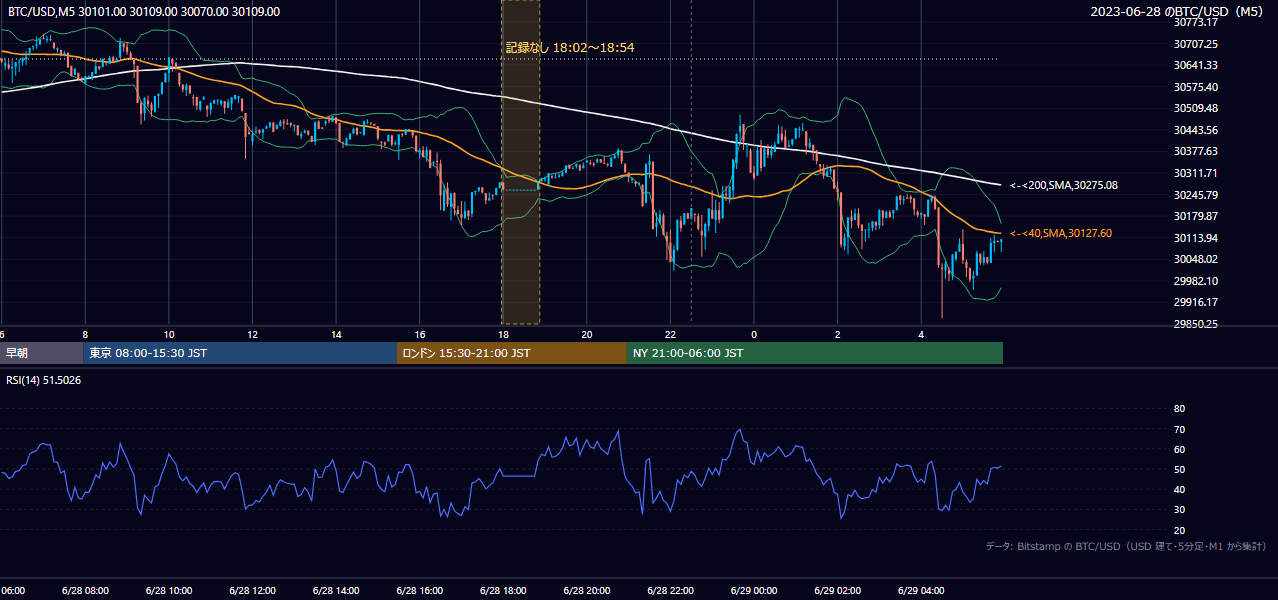Select the 記録なし 18:02～18:54 annotation label
Screen dimensions: 1278x600
570,47
